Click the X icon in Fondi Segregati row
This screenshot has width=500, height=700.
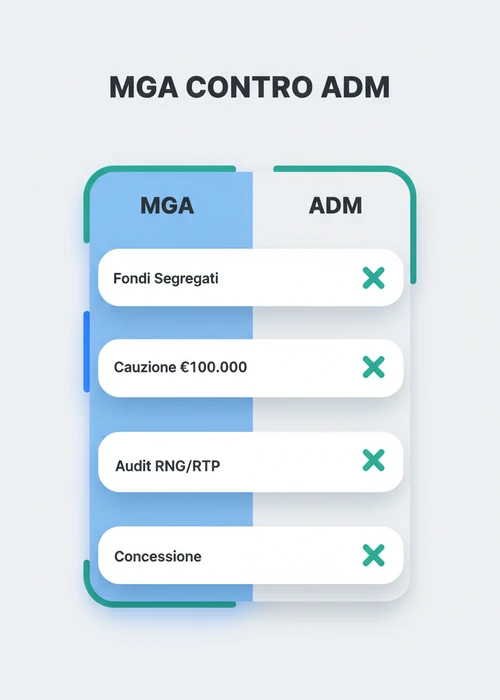click(374, 278)
